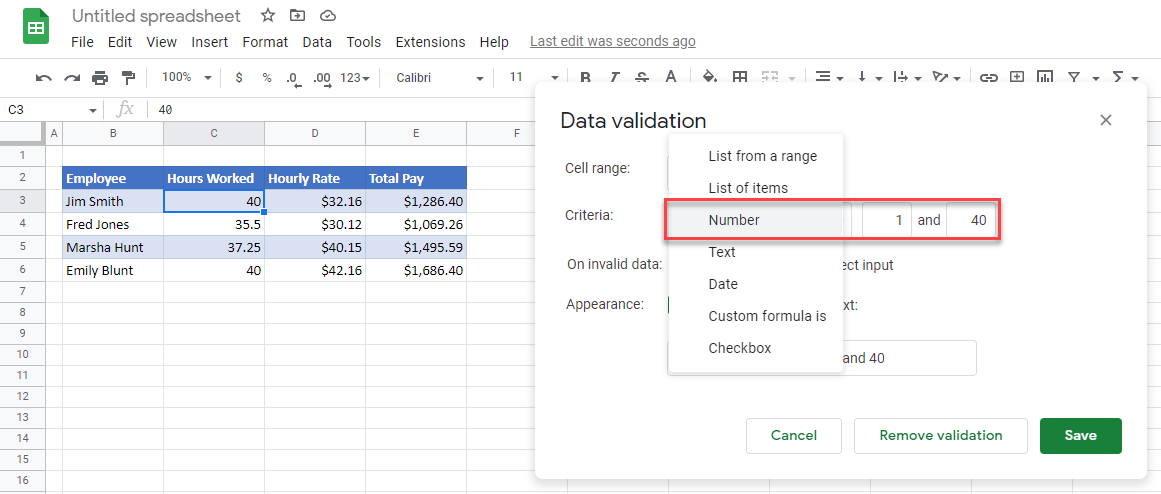
Task: Click the Remove validation button
Action: tap(940, 435)
